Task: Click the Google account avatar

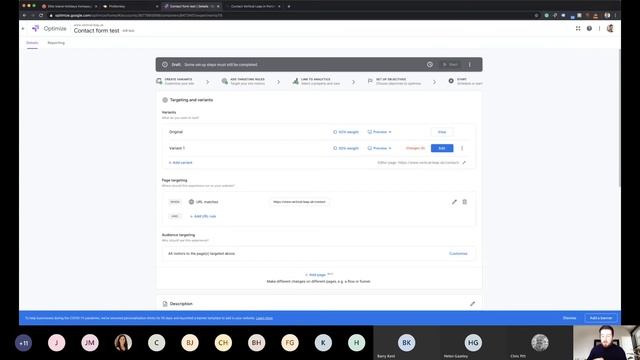Action: tap(610, 28)
